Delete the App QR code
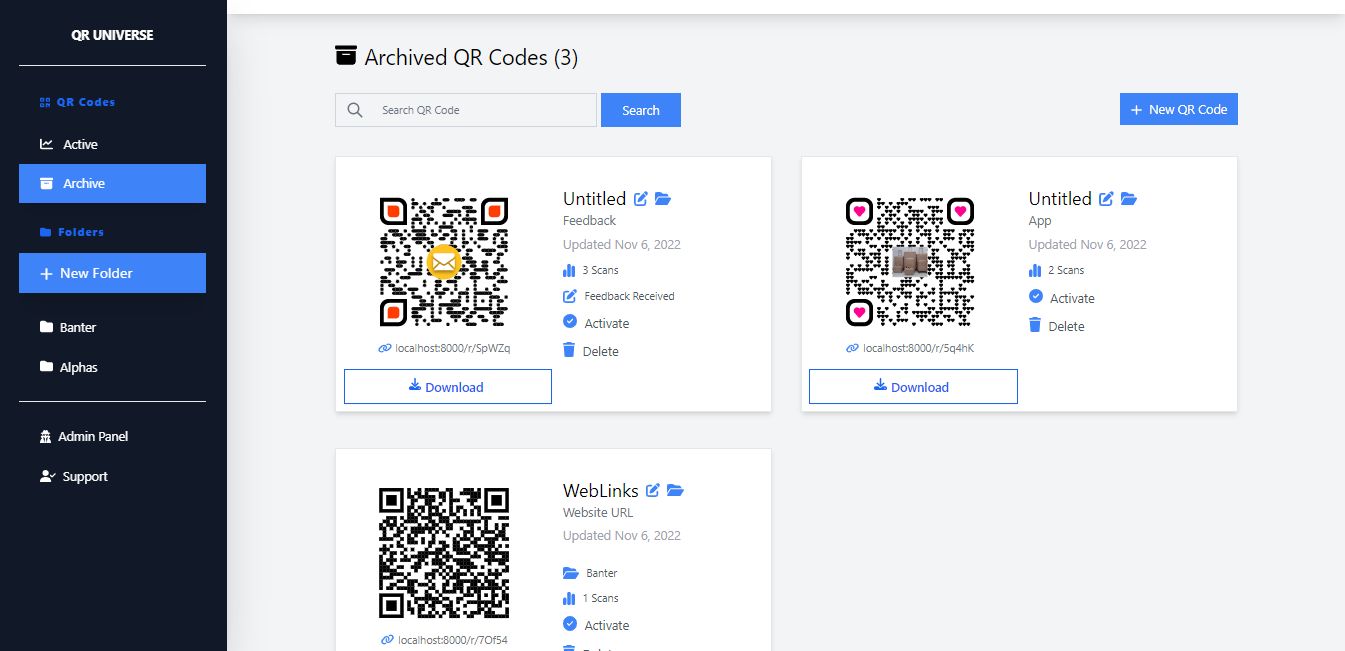Image resolution: width=1345 pixels, height=651 pixels. pyautogui.click(x=1057, y=326)
